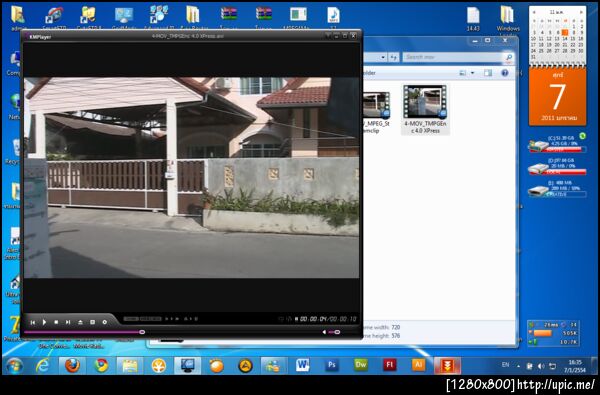The image size is (600, 395).
Task: Click the KMPlayer seek bar handle
Action: [142, 332]
